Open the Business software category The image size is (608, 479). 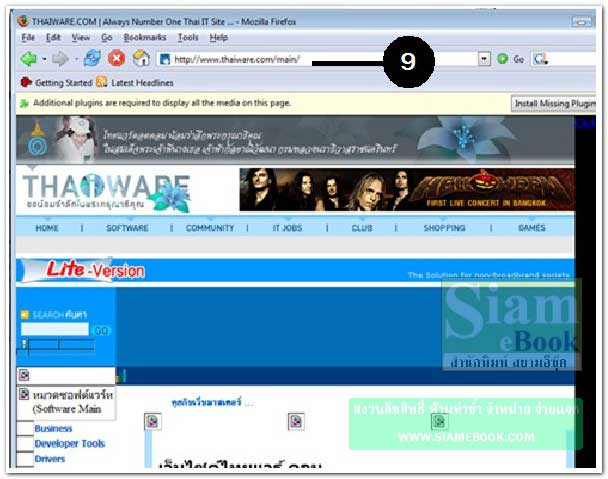[53, 429]
